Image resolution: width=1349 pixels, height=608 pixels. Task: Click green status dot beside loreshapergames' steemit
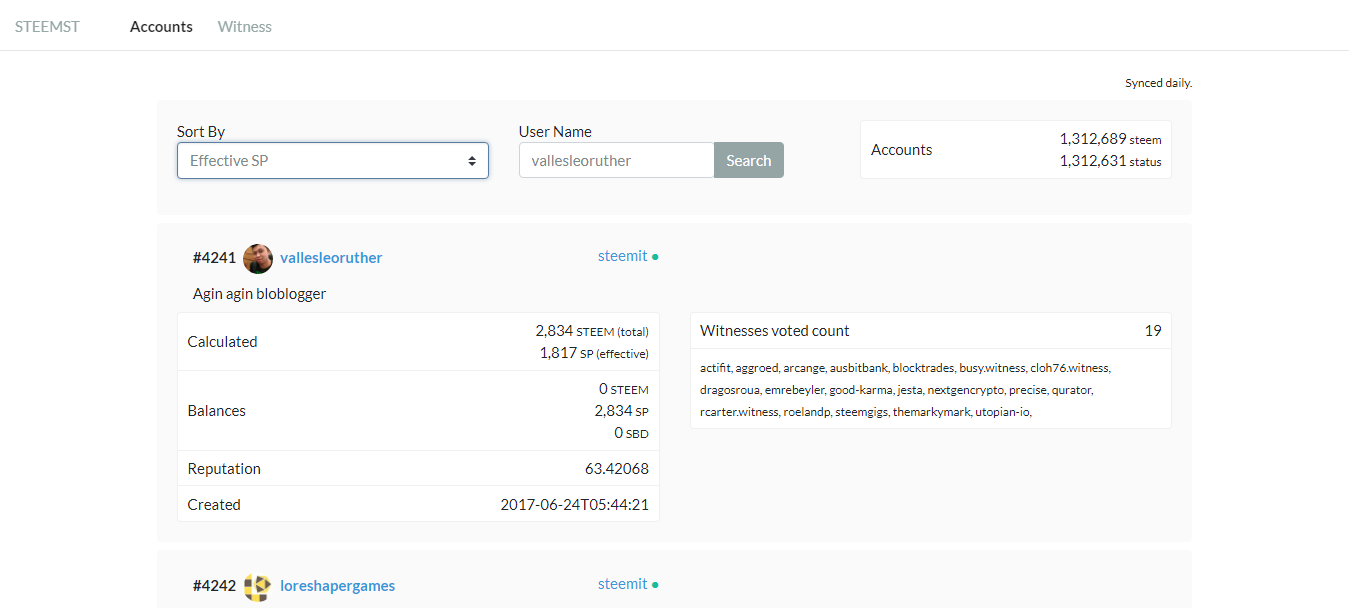click(x=655, y=585)
